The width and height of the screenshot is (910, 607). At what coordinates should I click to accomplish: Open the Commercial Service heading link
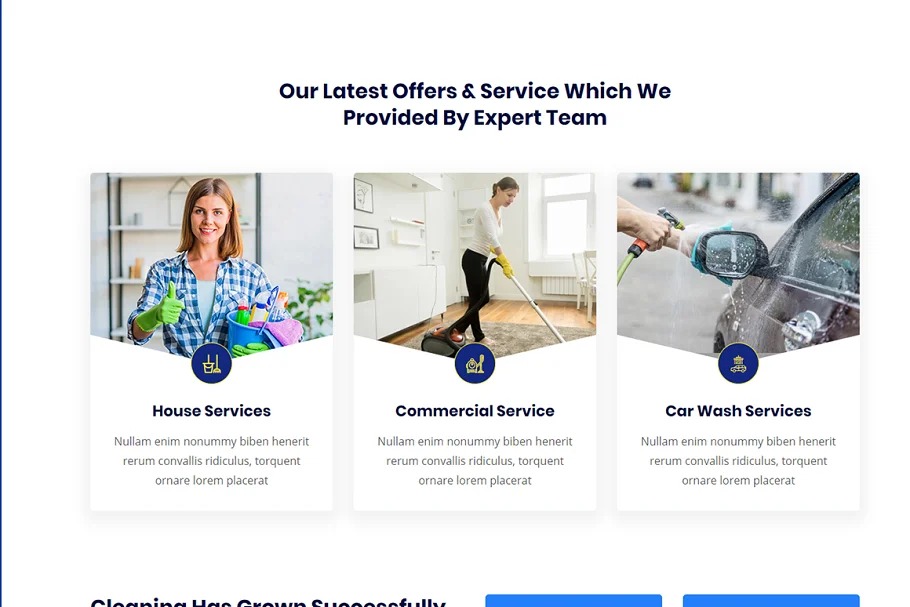[x=475, y=411]
